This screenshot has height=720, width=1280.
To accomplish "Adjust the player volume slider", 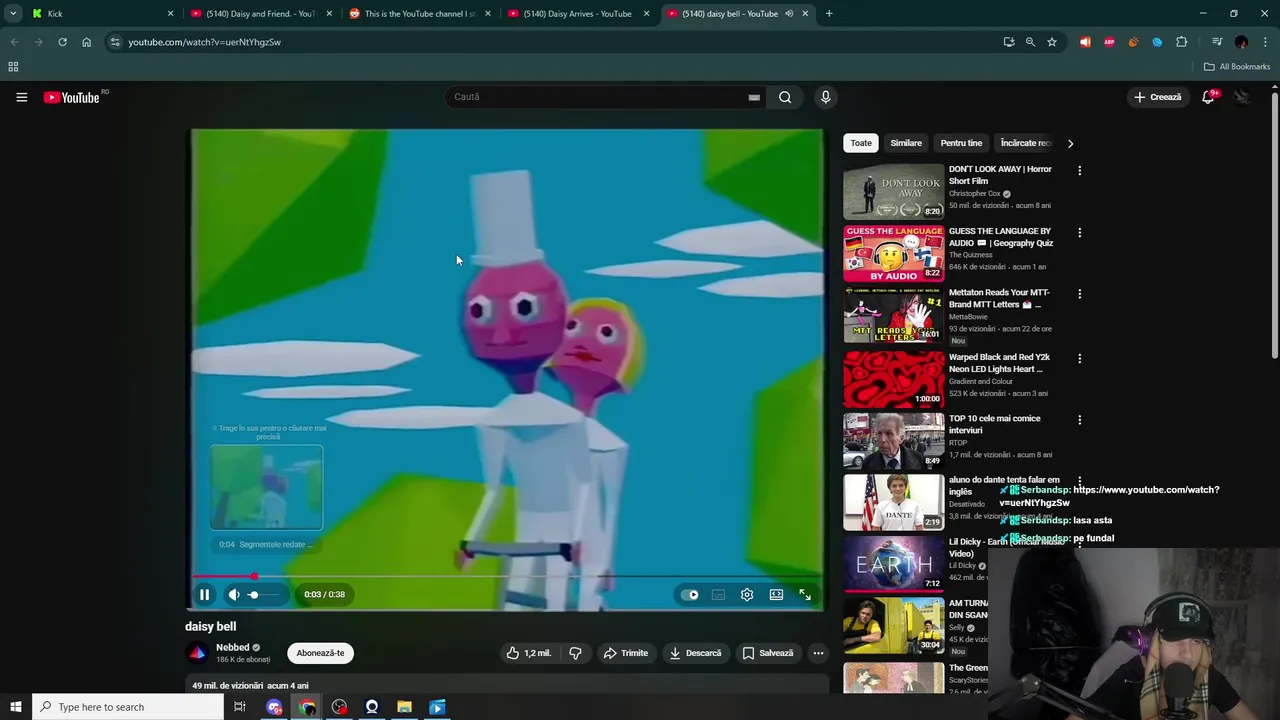I will (x=265, y=594).
